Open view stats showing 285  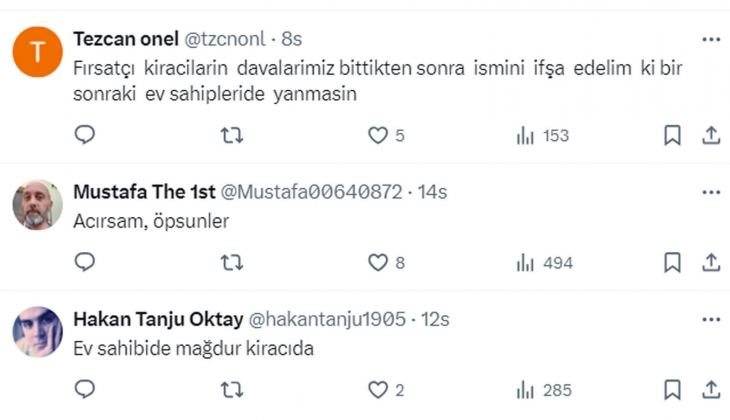point(544,389)
